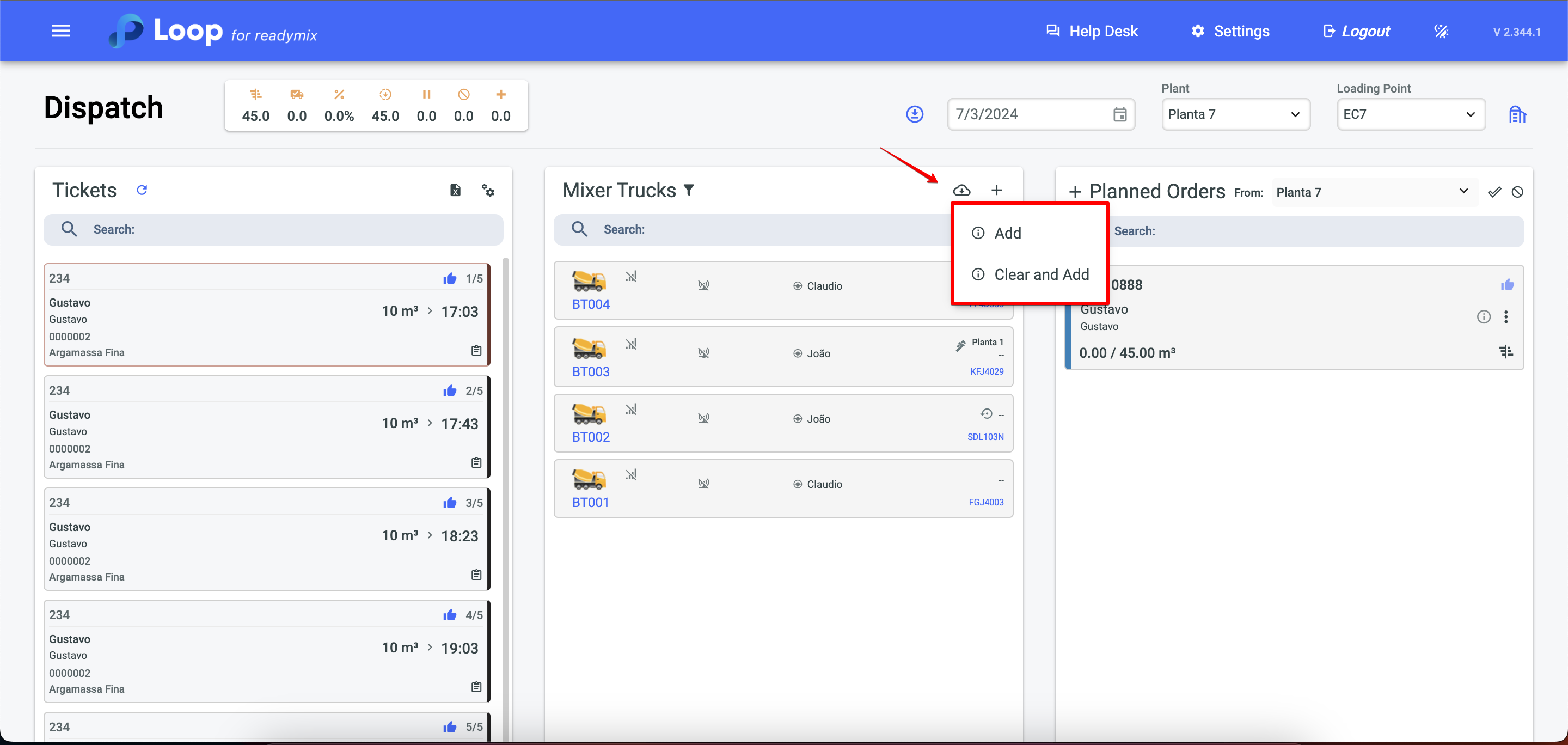This screenshot has height=745, width=1568.
Task: Click the plant silo icon beside EC7
Action: click(x=1517, y=114)
